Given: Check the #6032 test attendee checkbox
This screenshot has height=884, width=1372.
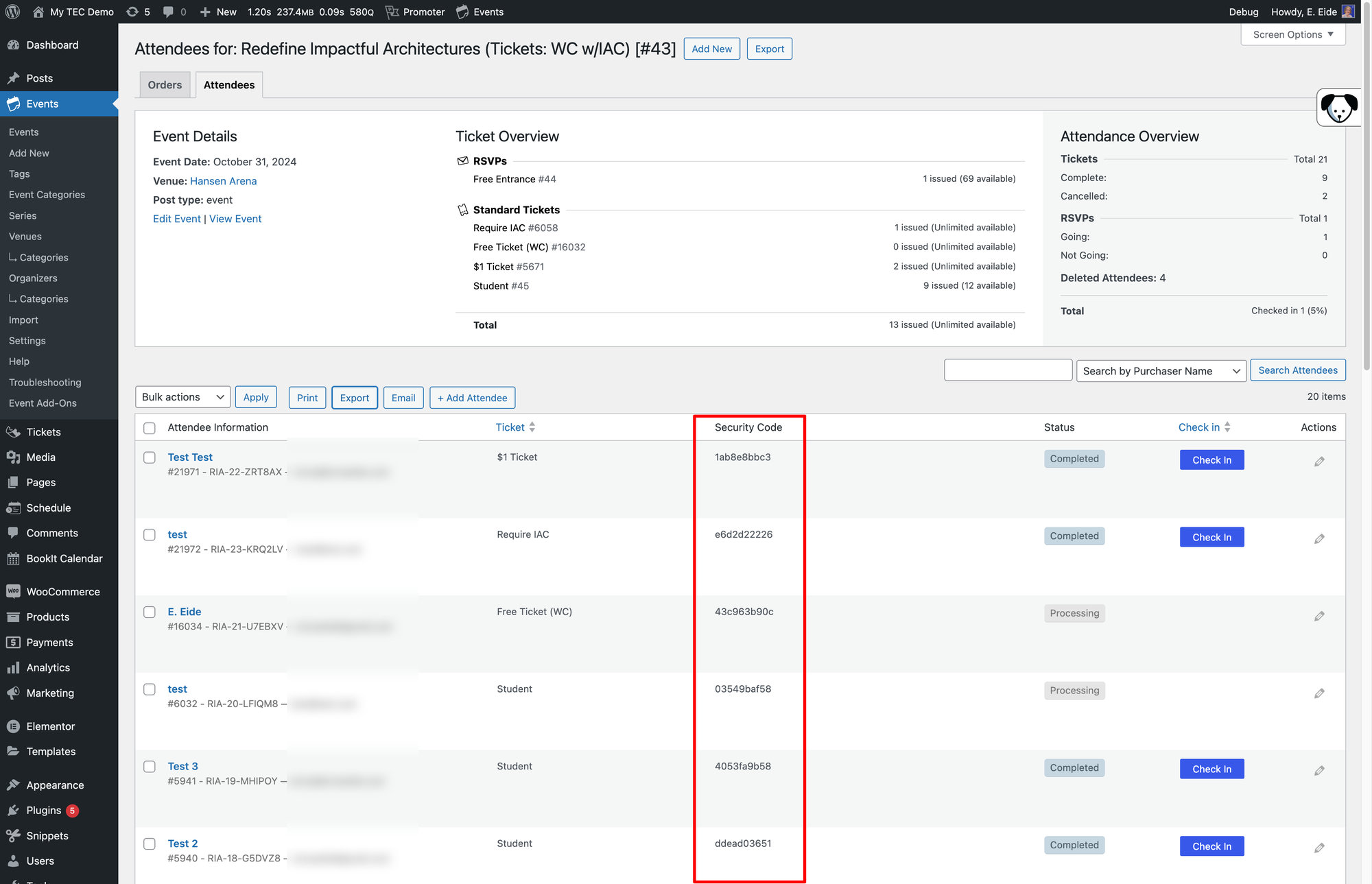Looking at the screenshot, I should pos(150,689).
